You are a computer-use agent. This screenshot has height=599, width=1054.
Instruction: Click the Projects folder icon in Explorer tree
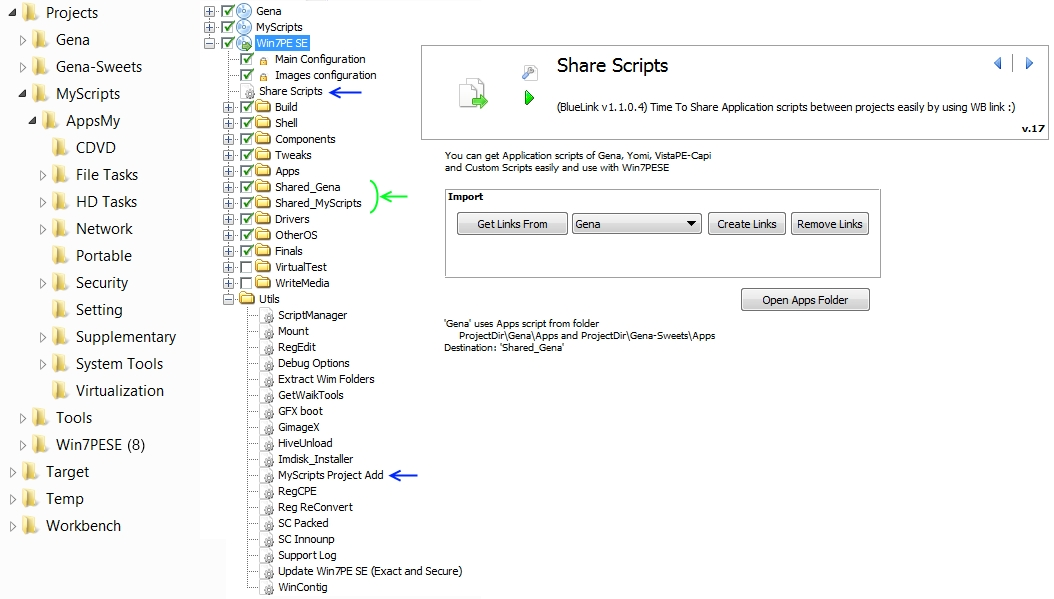[x=30, y=12]
